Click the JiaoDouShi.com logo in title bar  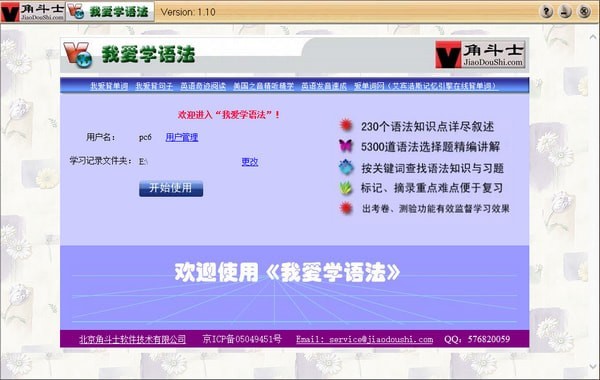pyautogui.click(x=33, y=11)
